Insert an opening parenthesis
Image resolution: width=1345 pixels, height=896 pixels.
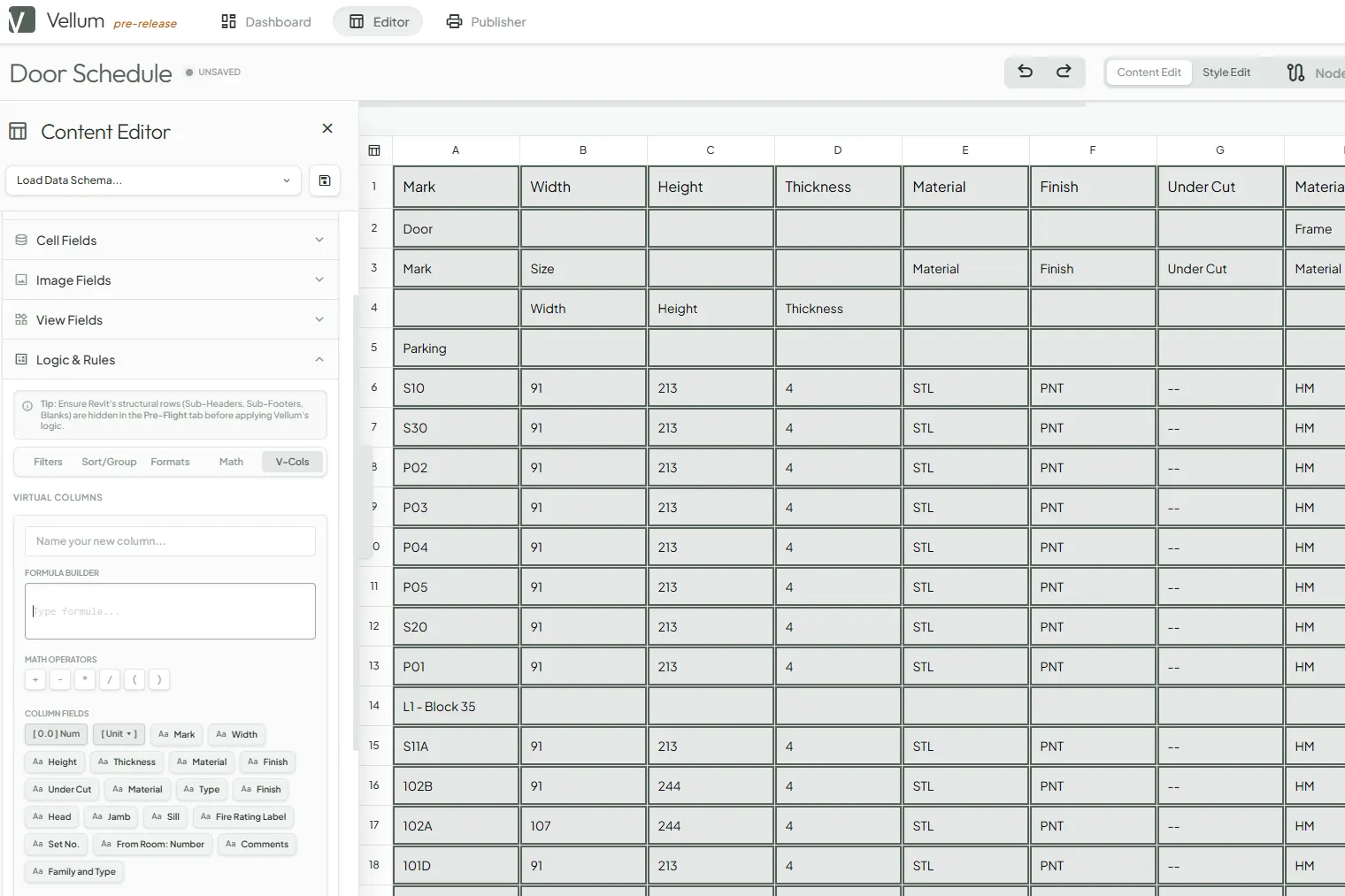(134, 679)
